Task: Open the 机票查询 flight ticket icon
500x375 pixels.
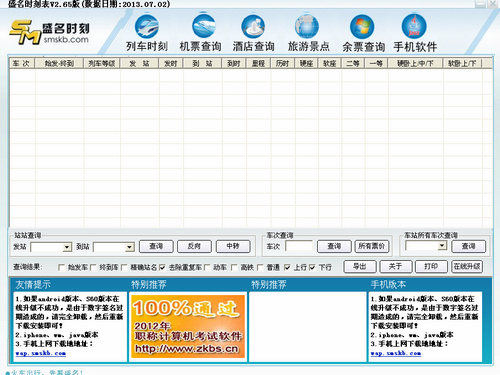Action: point(201,33)
